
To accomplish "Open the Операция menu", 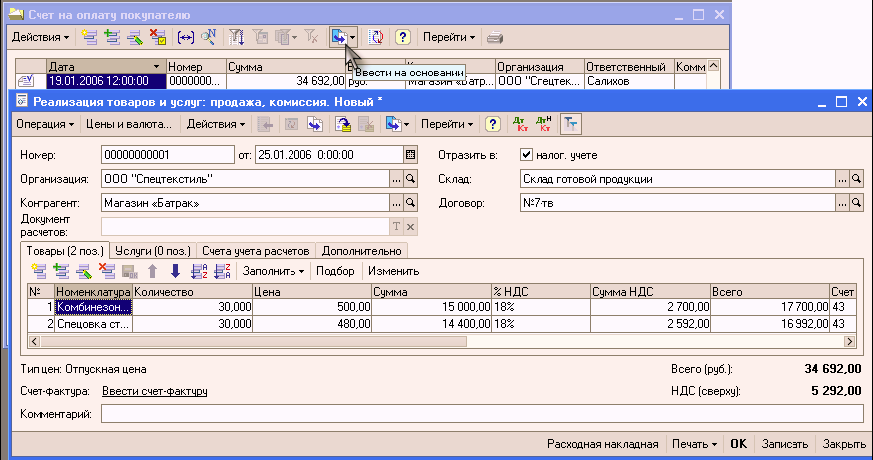I will [45, 124].
